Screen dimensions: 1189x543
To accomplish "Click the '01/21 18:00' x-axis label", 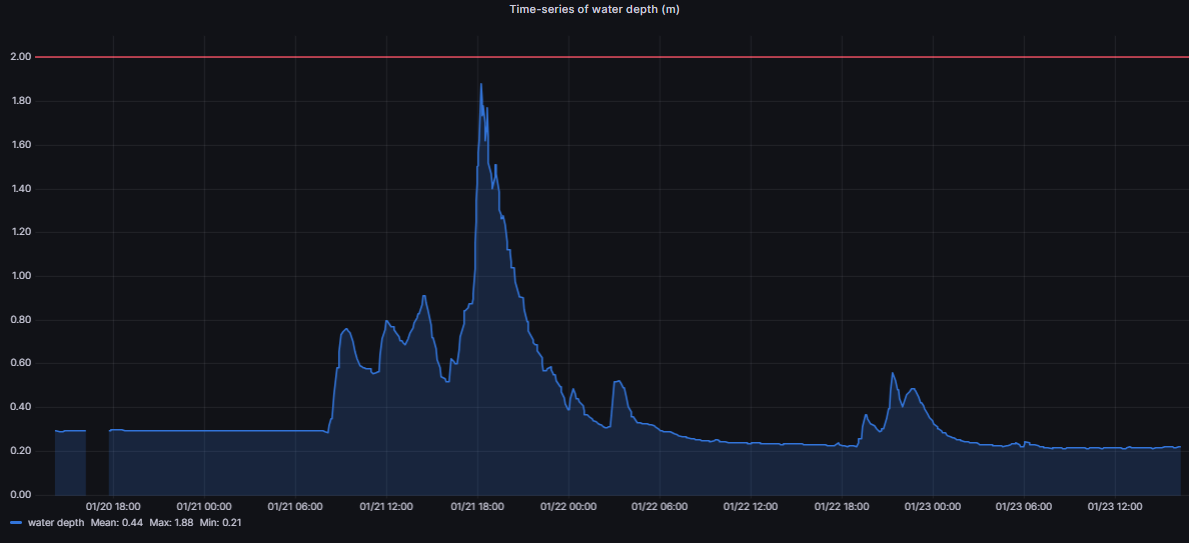I will pyautogui.click(x=477, y=507).
